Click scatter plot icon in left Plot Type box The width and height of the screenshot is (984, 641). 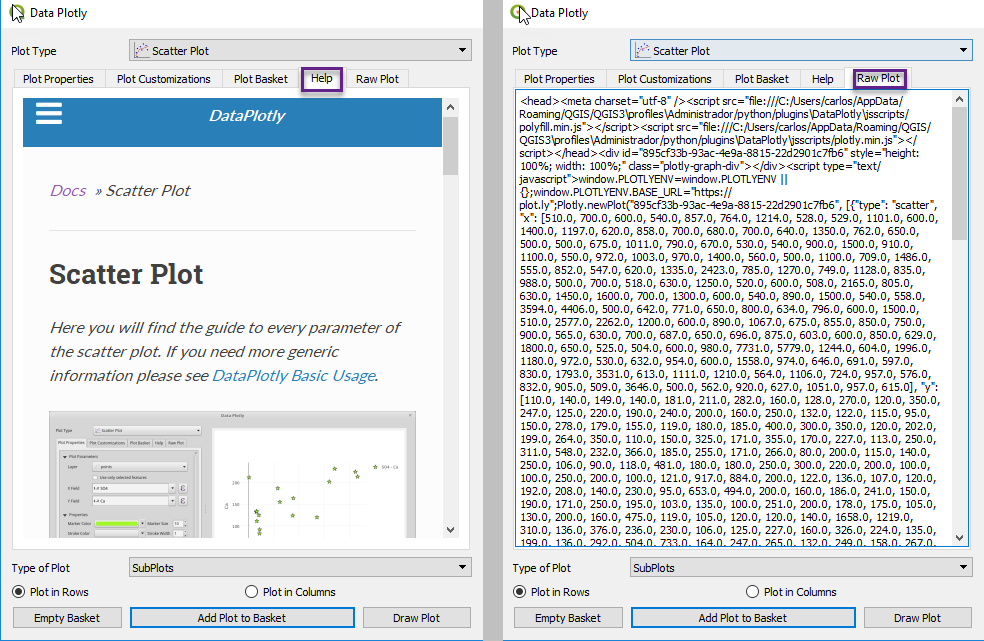click(141, 50)
